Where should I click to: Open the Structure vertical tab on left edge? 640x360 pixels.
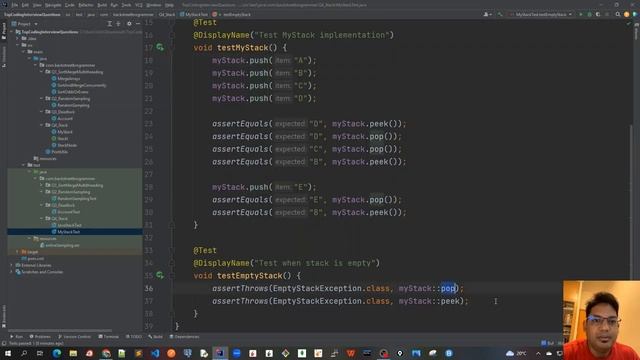pos(4,57)
